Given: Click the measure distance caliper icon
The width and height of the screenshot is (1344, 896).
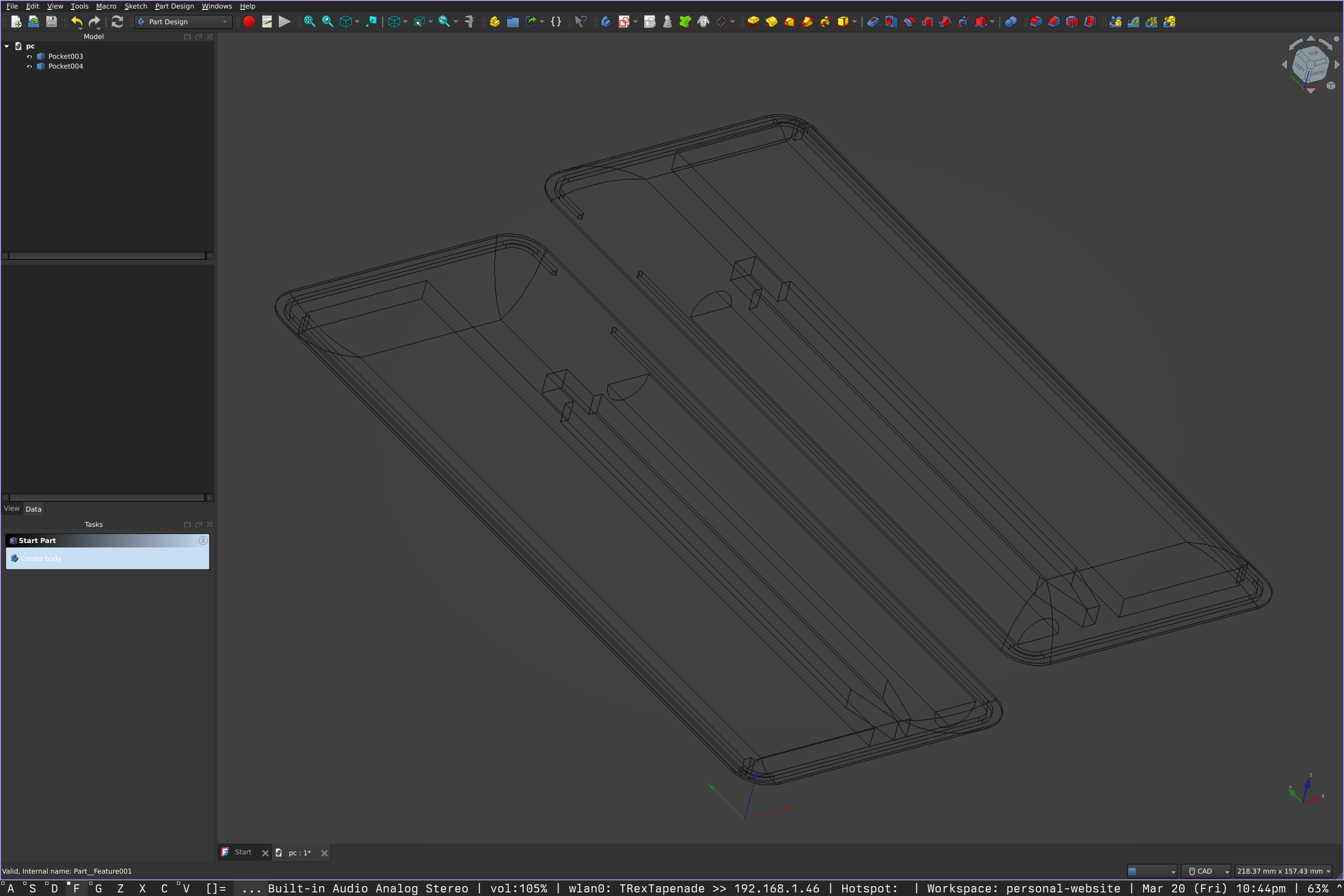Looking at the screenshot, I should tap(469, 22).
